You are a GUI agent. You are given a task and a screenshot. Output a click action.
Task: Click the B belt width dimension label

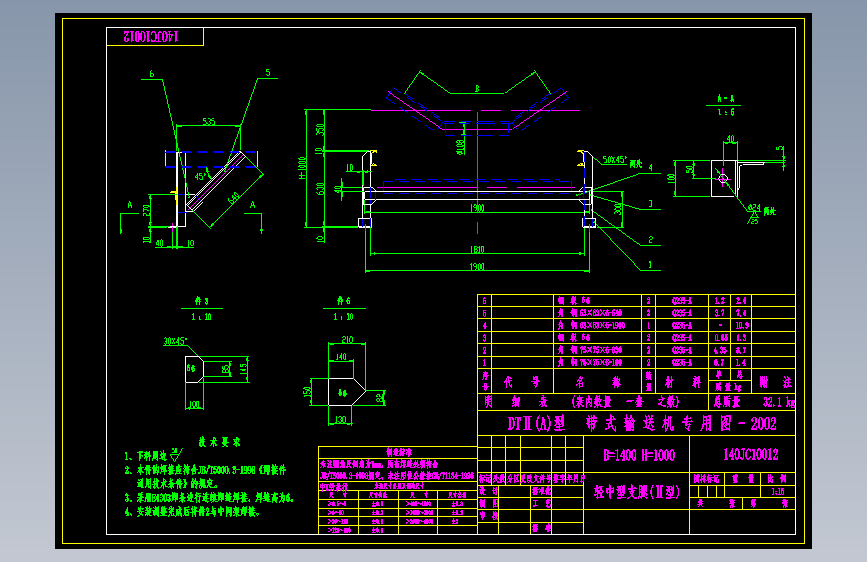pyautogui.click(x=477, y=89)
